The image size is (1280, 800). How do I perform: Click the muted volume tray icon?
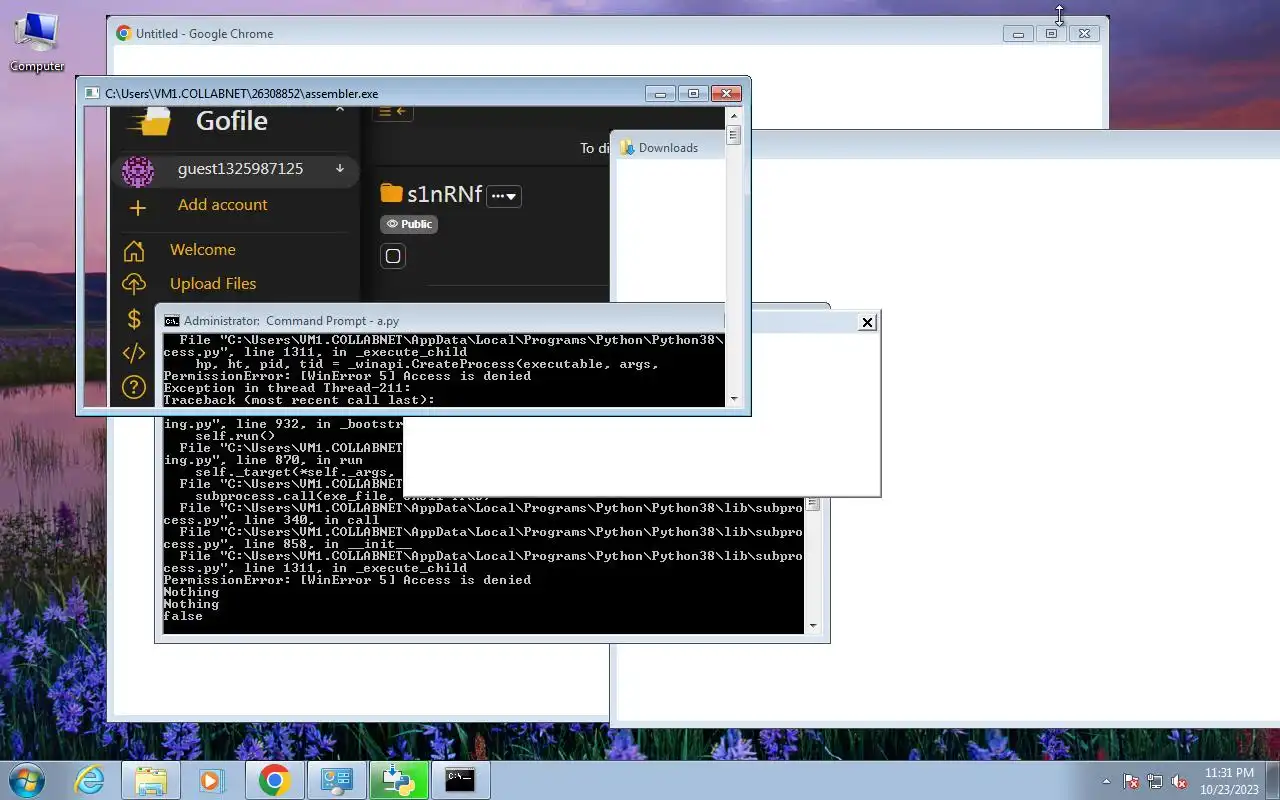click(x=1179, y=782)
